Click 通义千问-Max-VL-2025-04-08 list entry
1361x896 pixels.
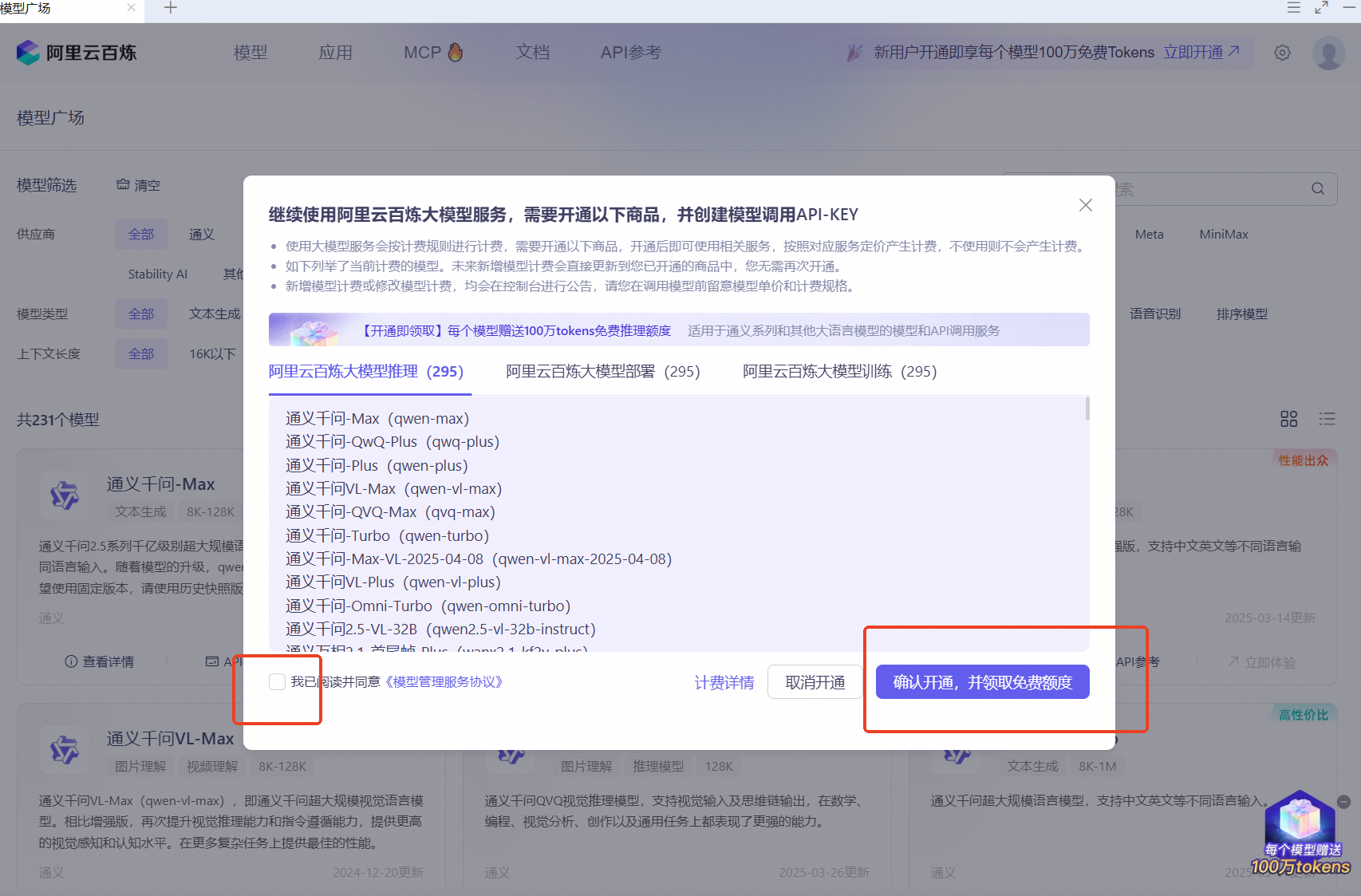tap(479, 559)
